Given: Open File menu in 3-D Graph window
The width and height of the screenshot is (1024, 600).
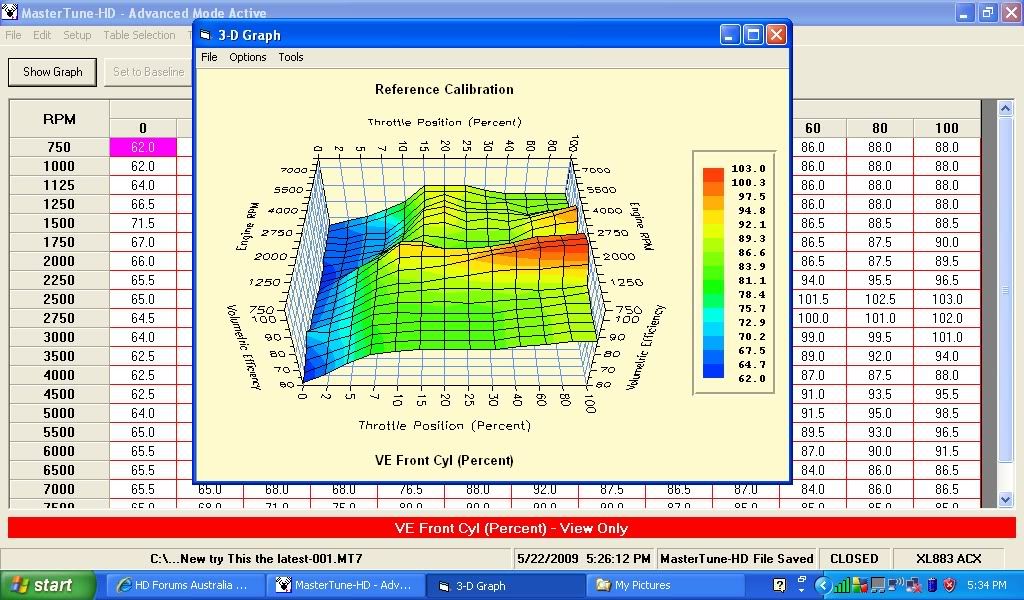Looking at the screenshot, I should point(209,57).
